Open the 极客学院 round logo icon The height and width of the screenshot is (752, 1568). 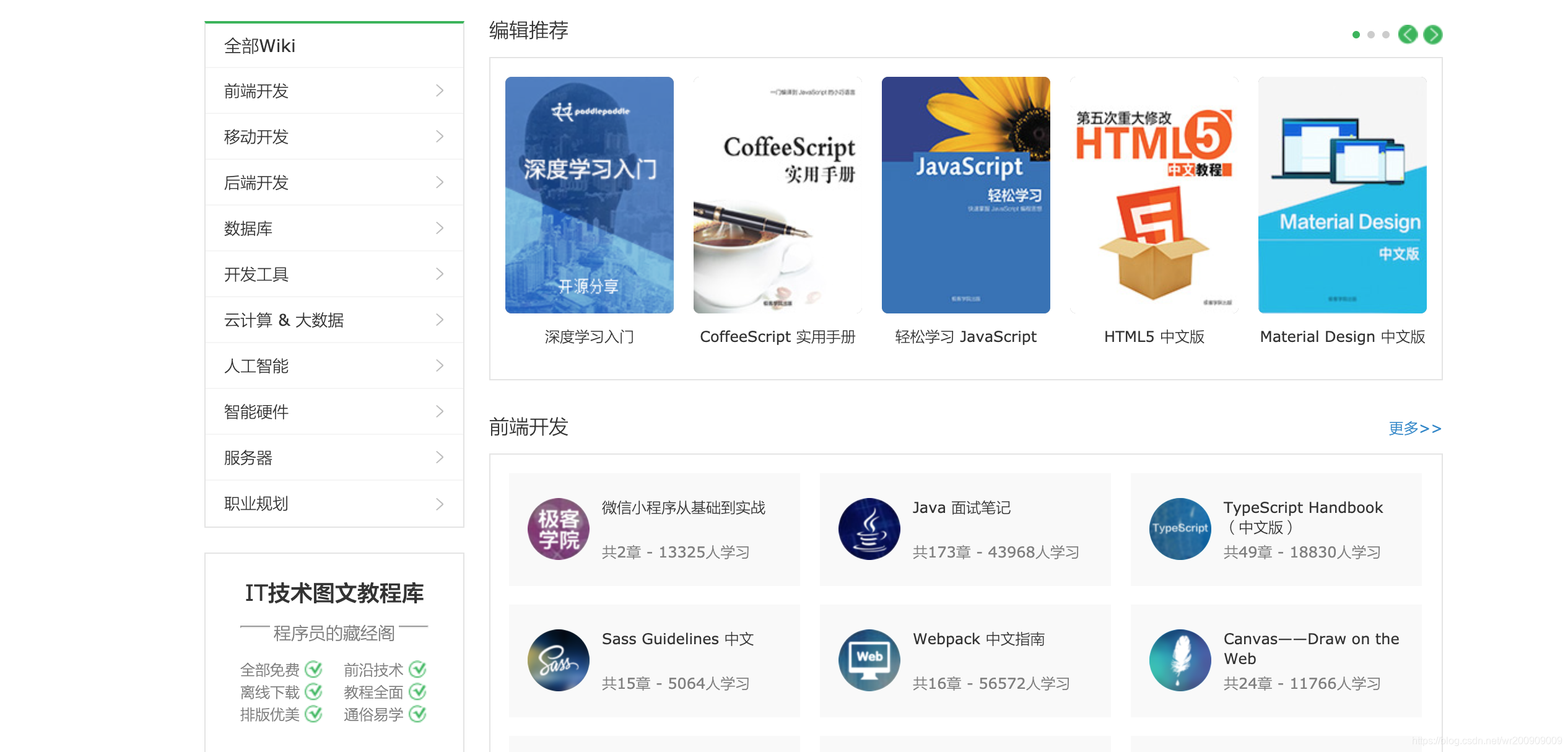tap(559, 529)
